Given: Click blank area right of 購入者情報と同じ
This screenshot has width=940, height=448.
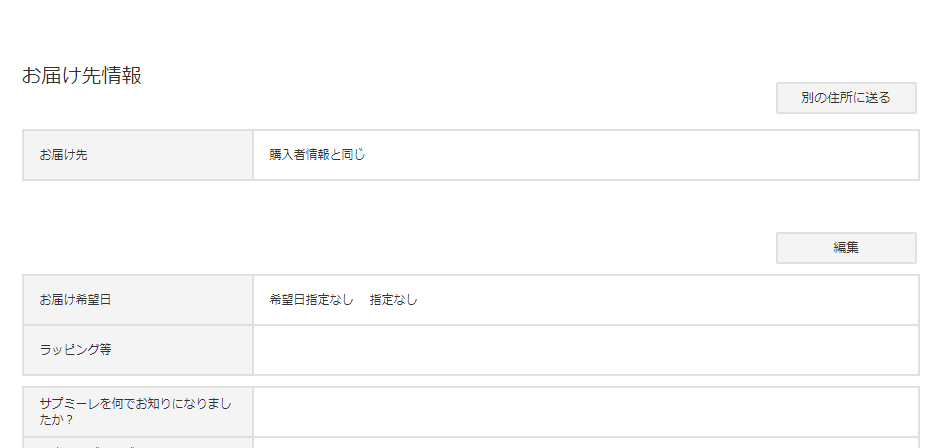Looking at the screenshot, I should (x=641, y=155).
